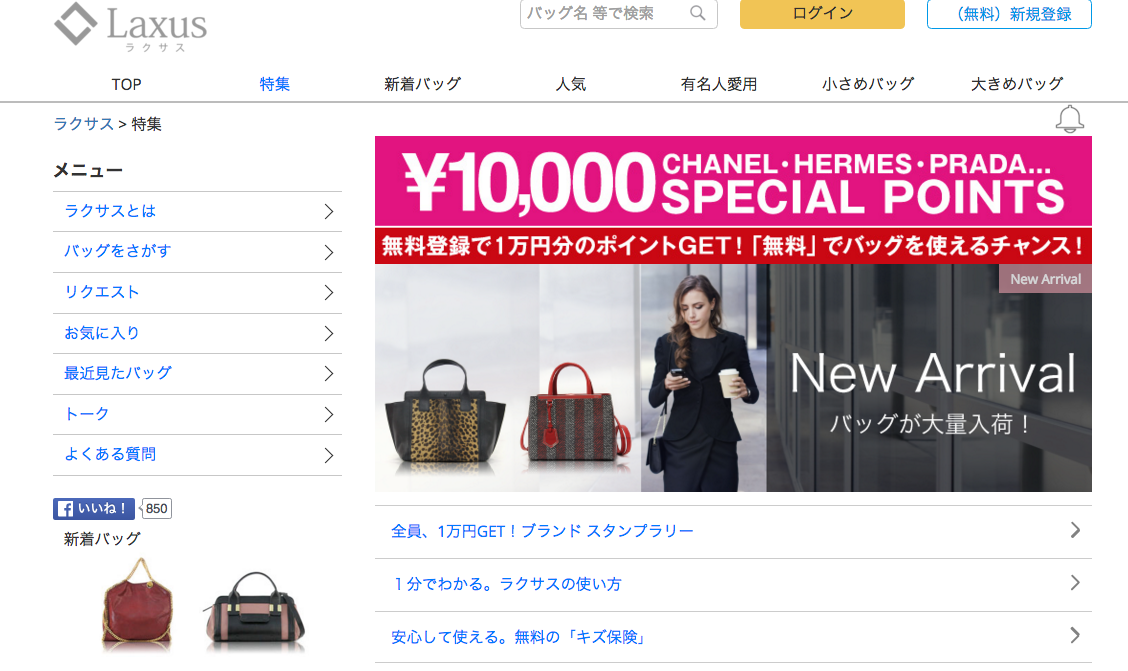Expand the ラクサスとは menu chevron
This screenshot has height=671, width=1128.
pyautogui.click(x=329, y=211)
